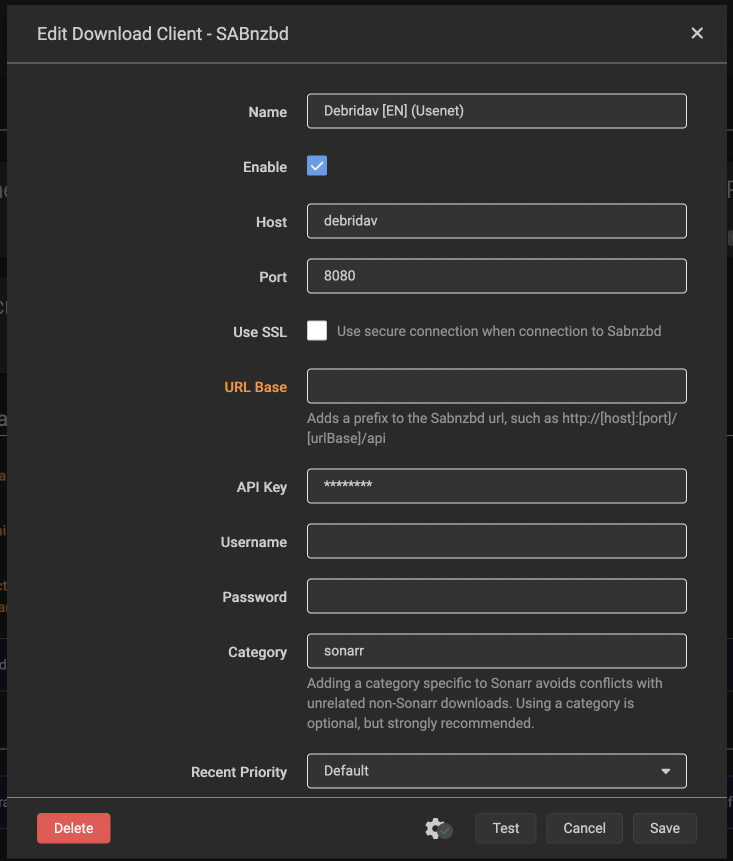Click the Category label
This screenshot has width=733, height=861.
(x=258, y=652)
